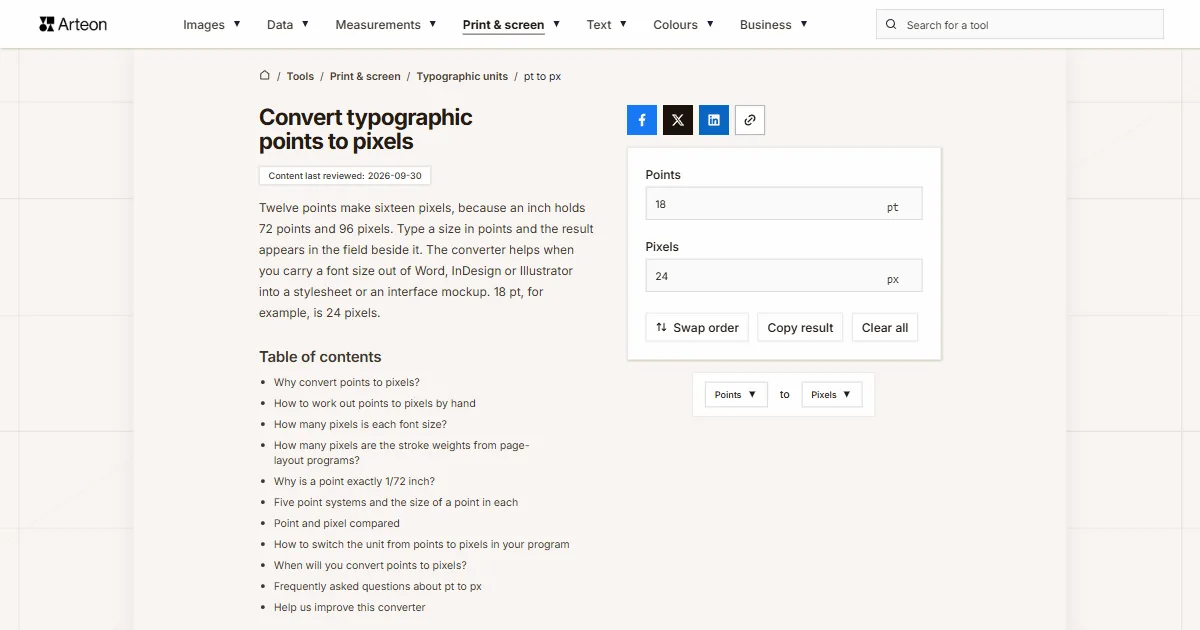1200x630 pixels.
Task: Copy the page link icon
Action: tap(750, 120)
